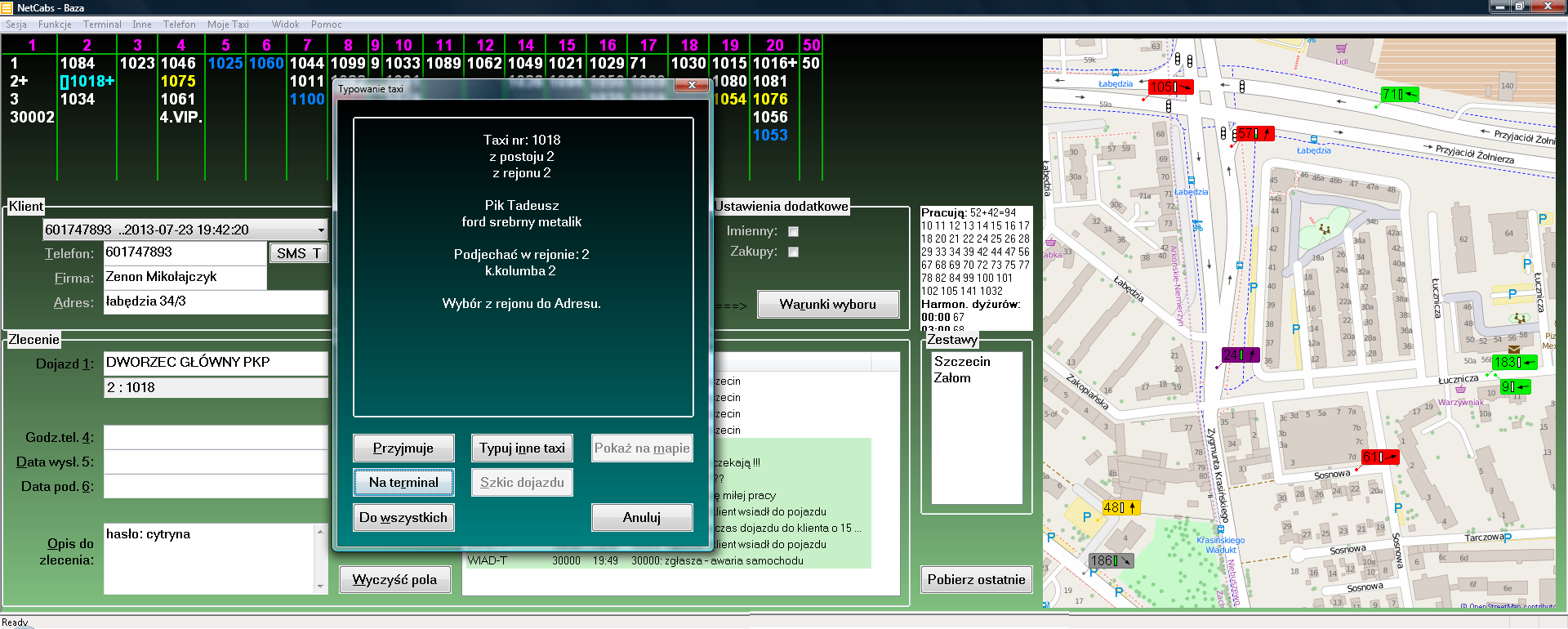
Task: Click green taxi marker 183 on map
Action: tap(1515, 362)
